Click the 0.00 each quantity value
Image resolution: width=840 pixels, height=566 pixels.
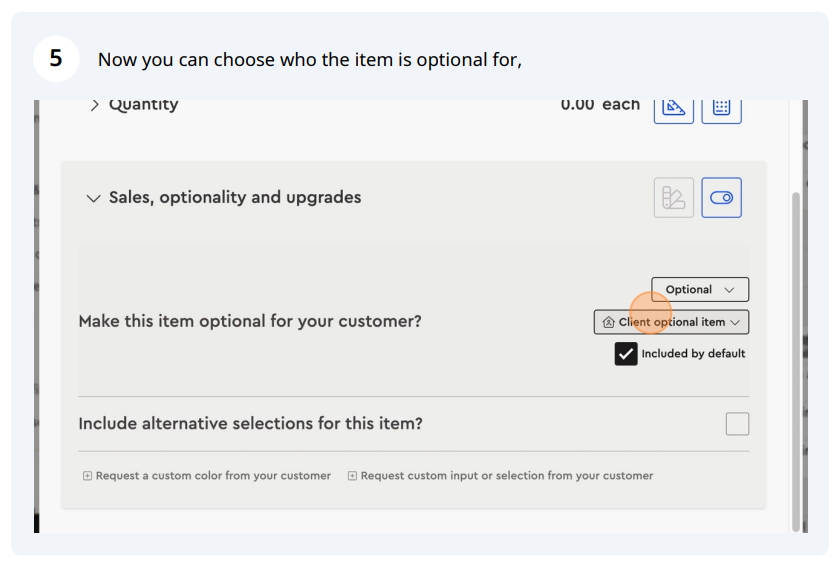[600, 105]
